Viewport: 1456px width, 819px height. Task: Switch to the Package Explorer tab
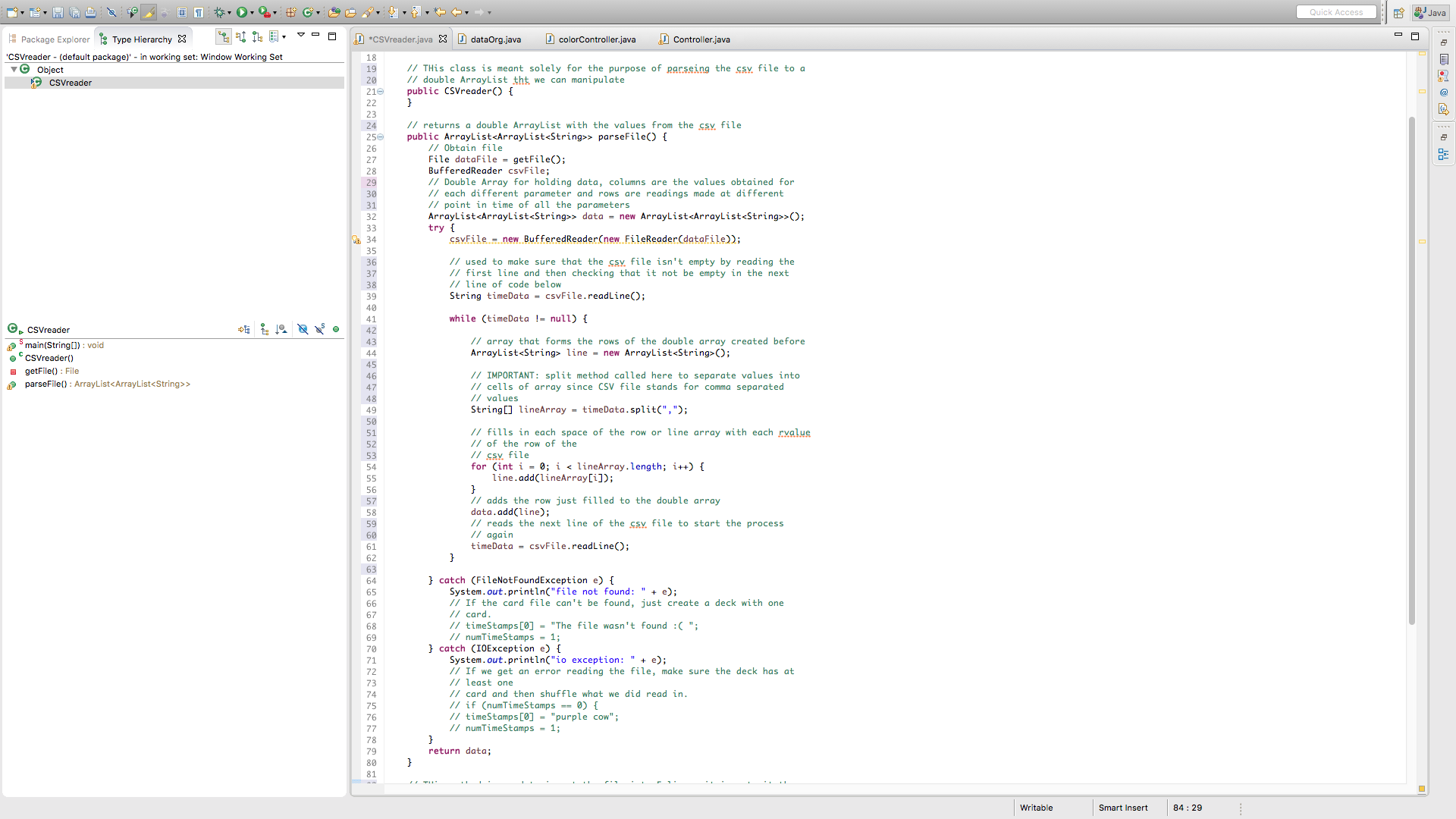49,39
